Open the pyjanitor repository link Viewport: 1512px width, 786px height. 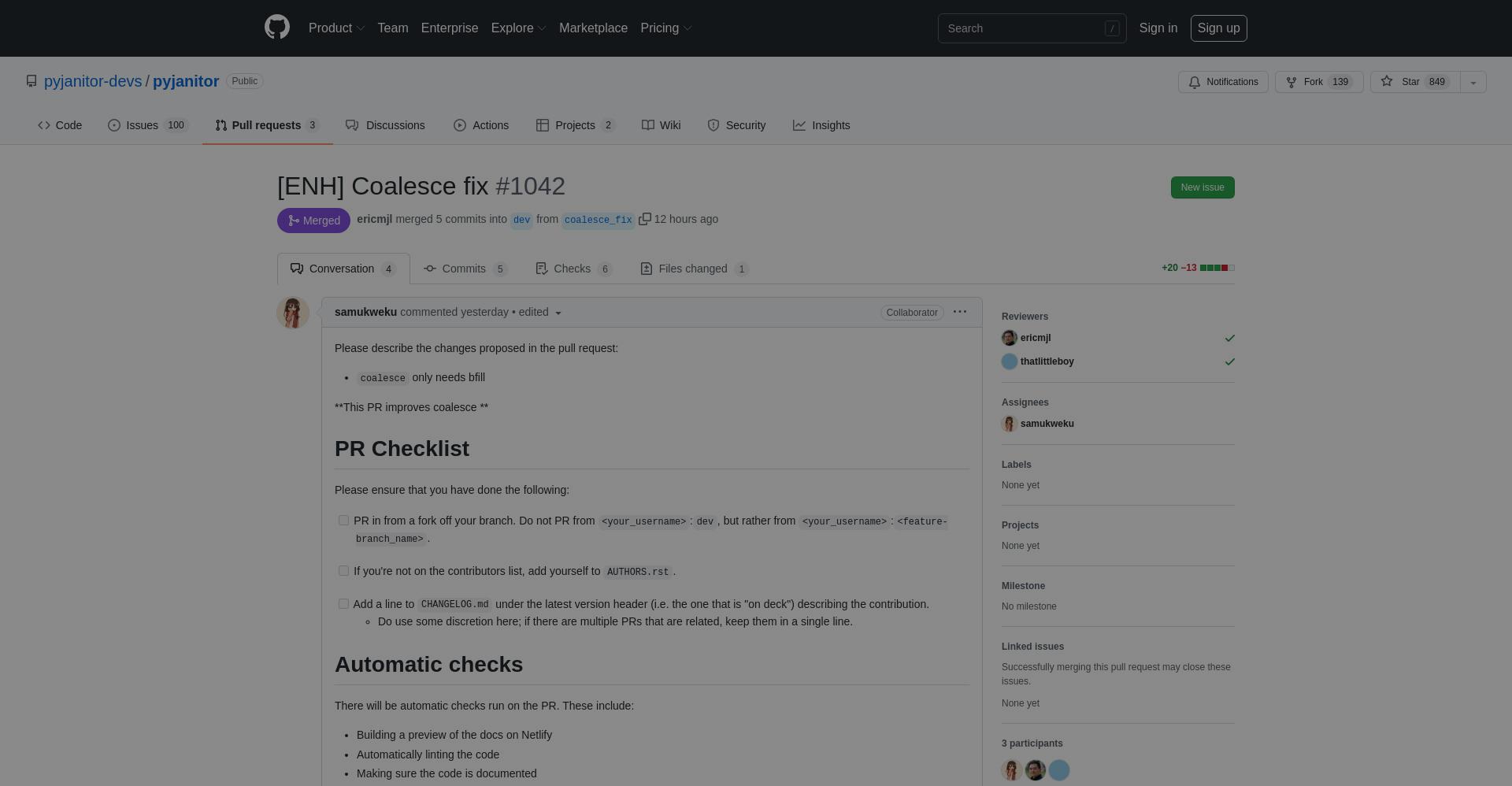coord(186,81)
